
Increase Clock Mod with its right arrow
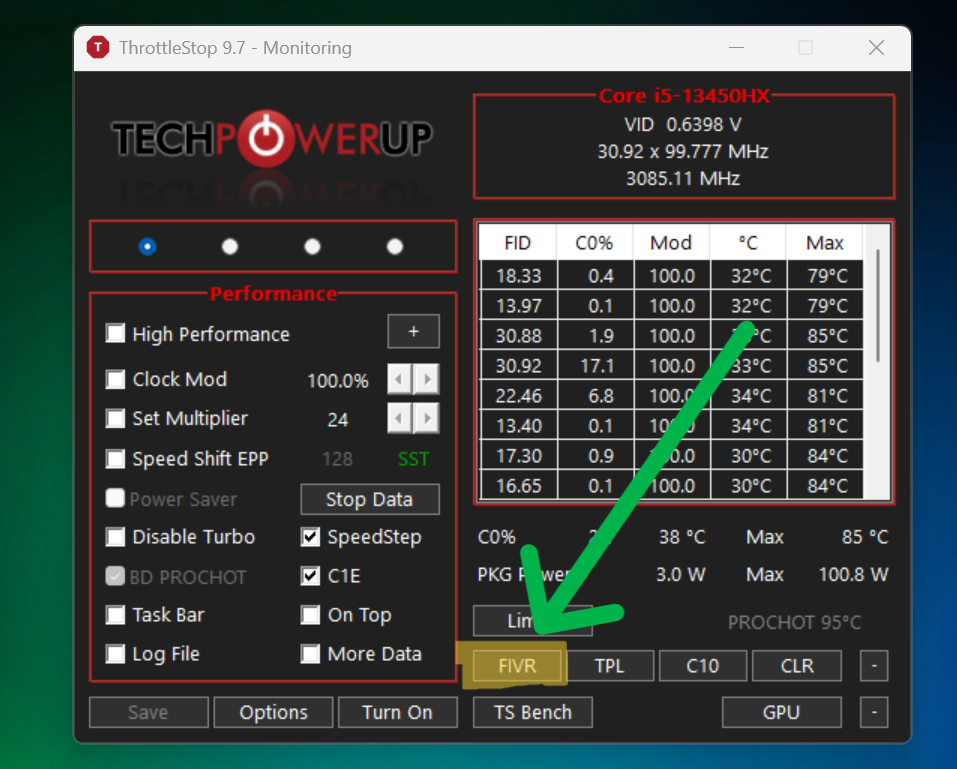[x=427, y=380]
